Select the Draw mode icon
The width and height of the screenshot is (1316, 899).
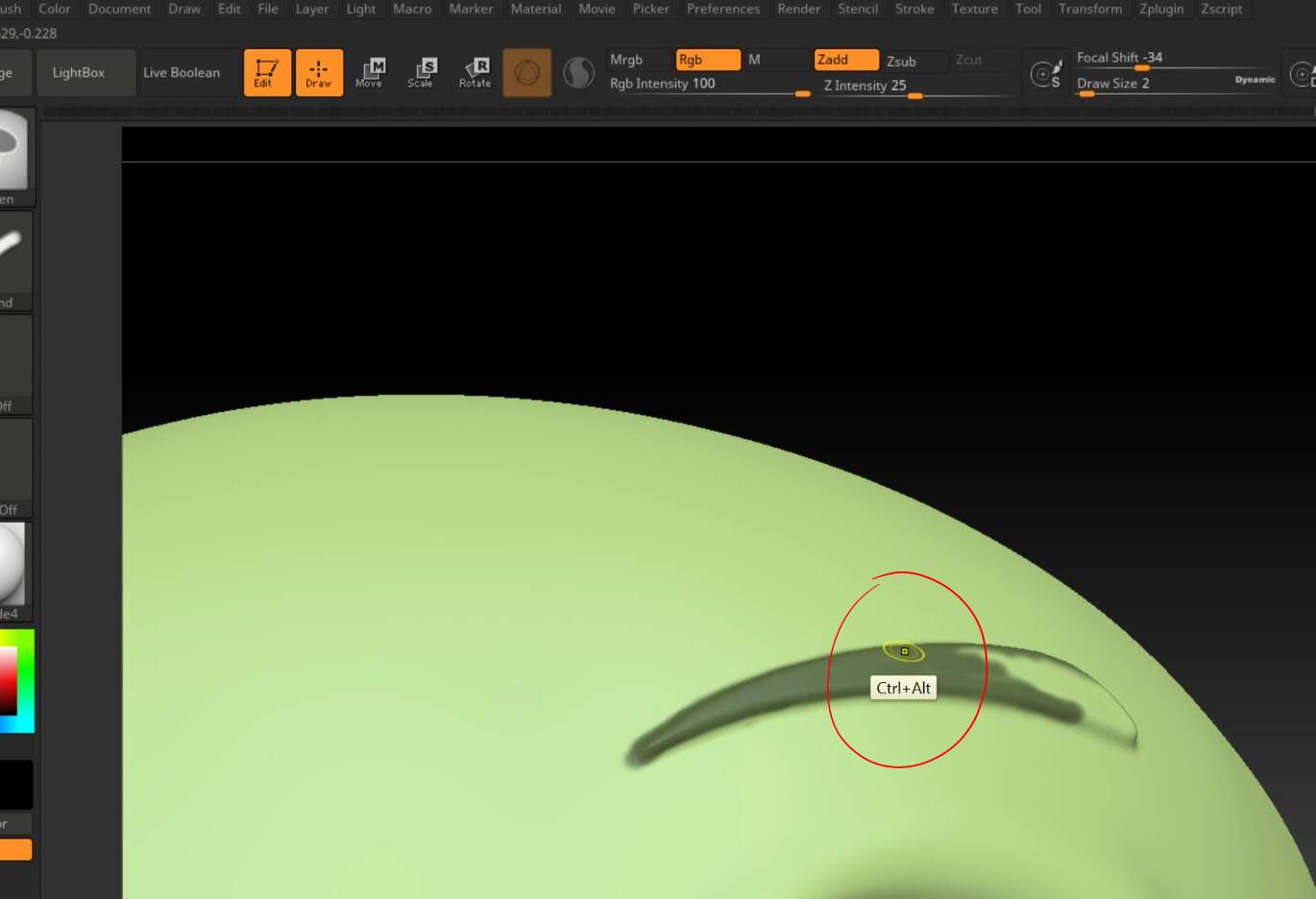pyautogui.click(x=319, y=73)
